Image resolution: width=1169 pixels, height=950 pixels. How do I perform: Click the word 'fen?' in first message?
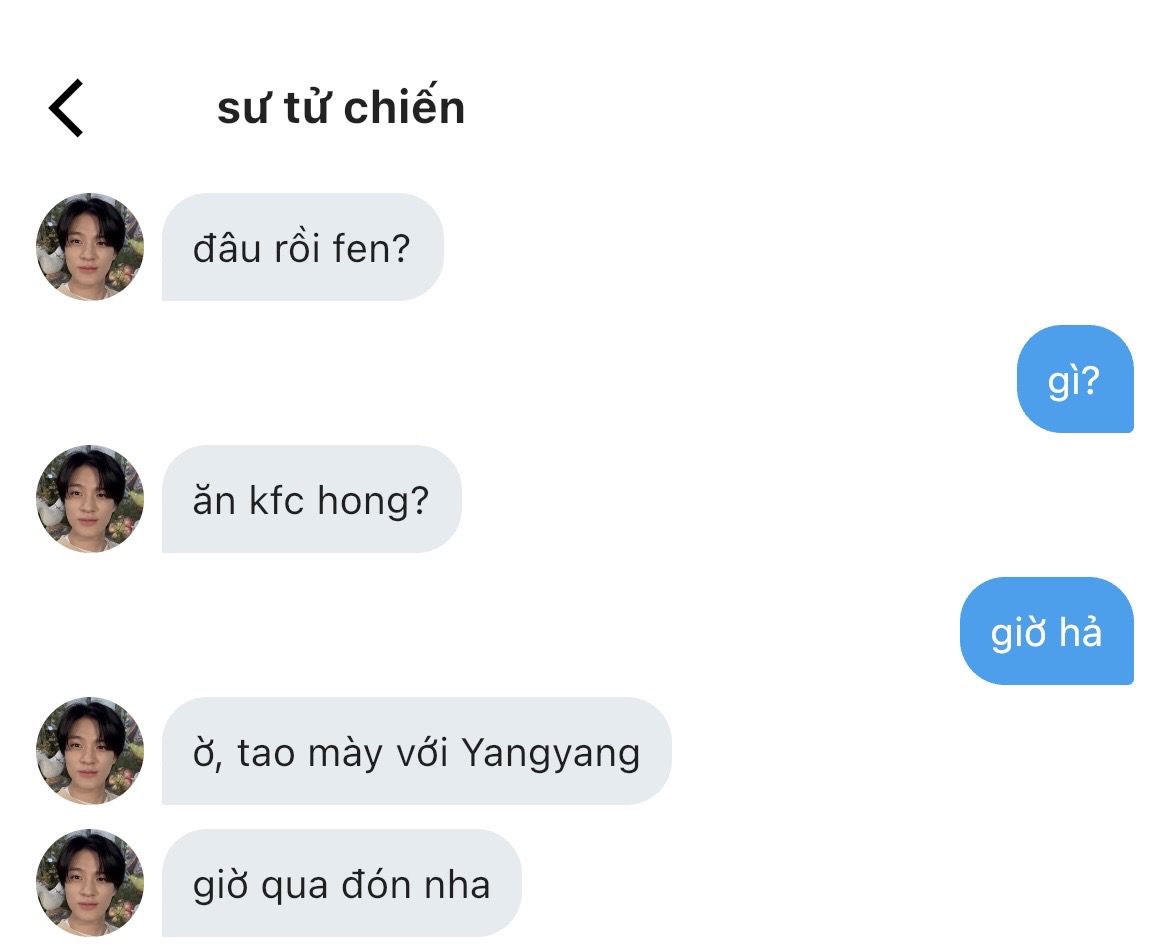371,248
